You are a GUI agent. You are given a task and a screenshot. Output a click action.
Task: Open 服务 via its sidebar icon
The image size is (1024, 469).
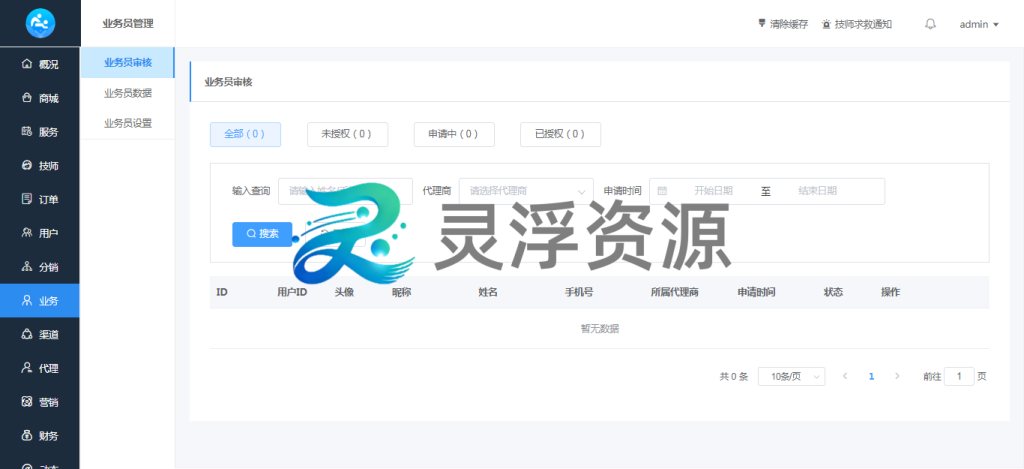click(x=27, y=132)
